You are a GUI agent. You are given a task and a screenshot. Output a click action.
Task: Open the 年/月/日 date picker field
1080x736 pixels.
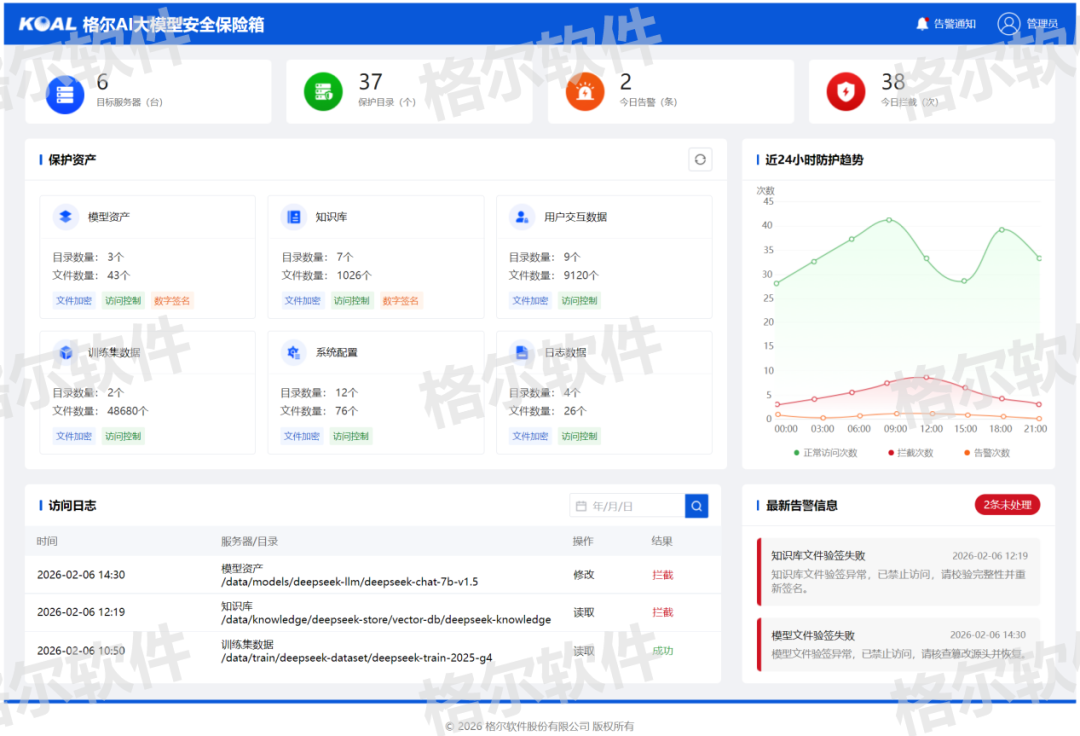click(627, 506)
